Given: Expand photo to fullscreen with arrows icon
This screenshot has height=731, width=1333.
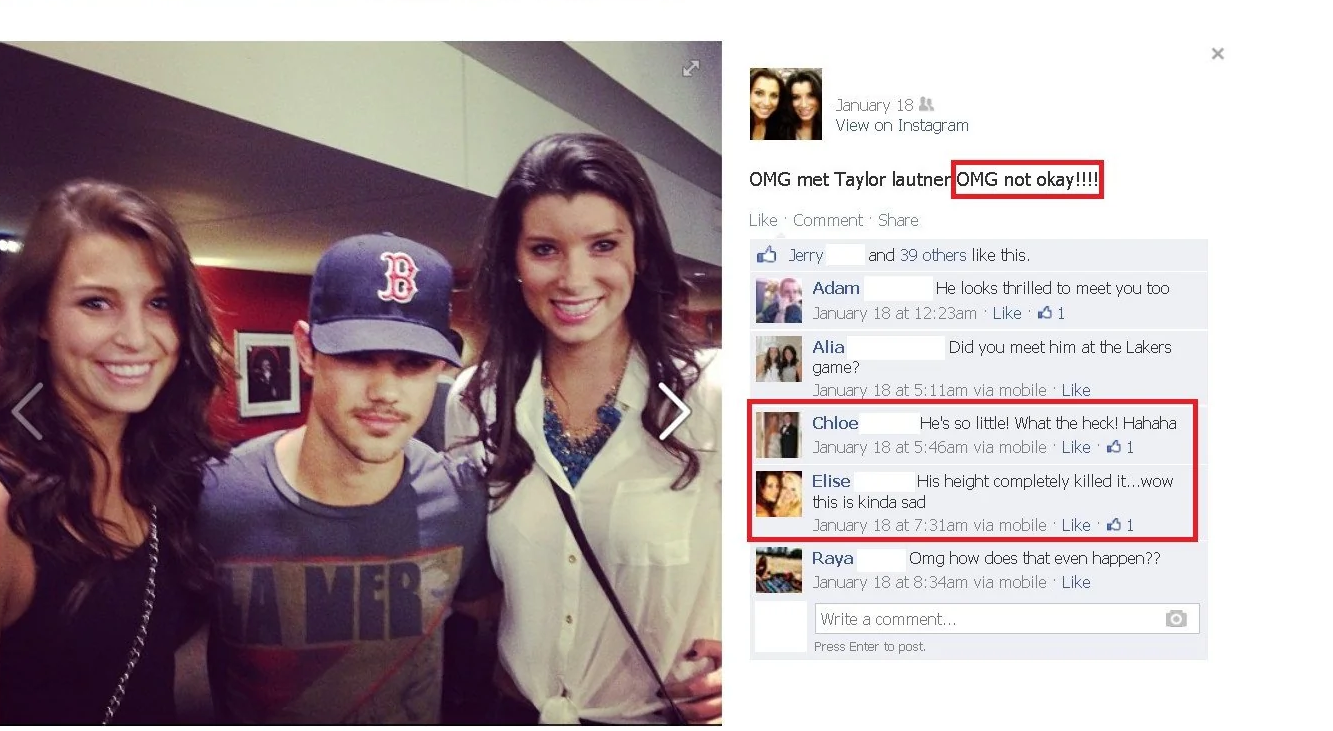Looking at the screenshot, I should 691,68.
